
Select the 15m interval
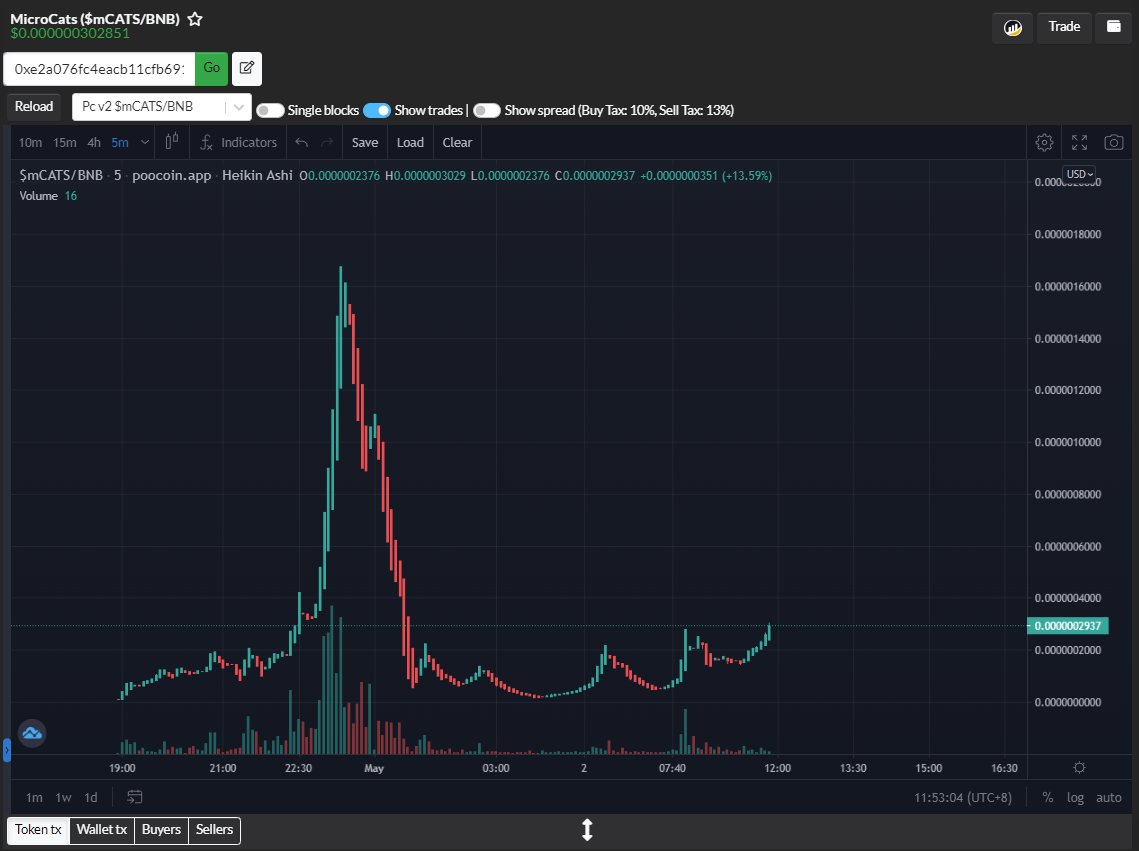pyautogui.click(x=65, y=142)
